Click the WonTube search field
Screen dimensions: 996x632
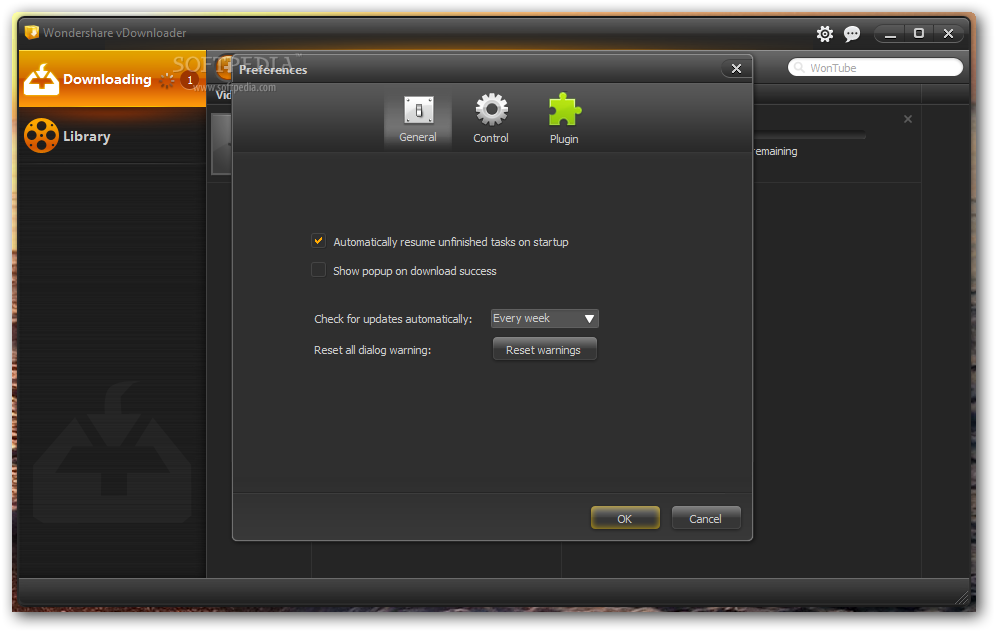pos(875,67)
